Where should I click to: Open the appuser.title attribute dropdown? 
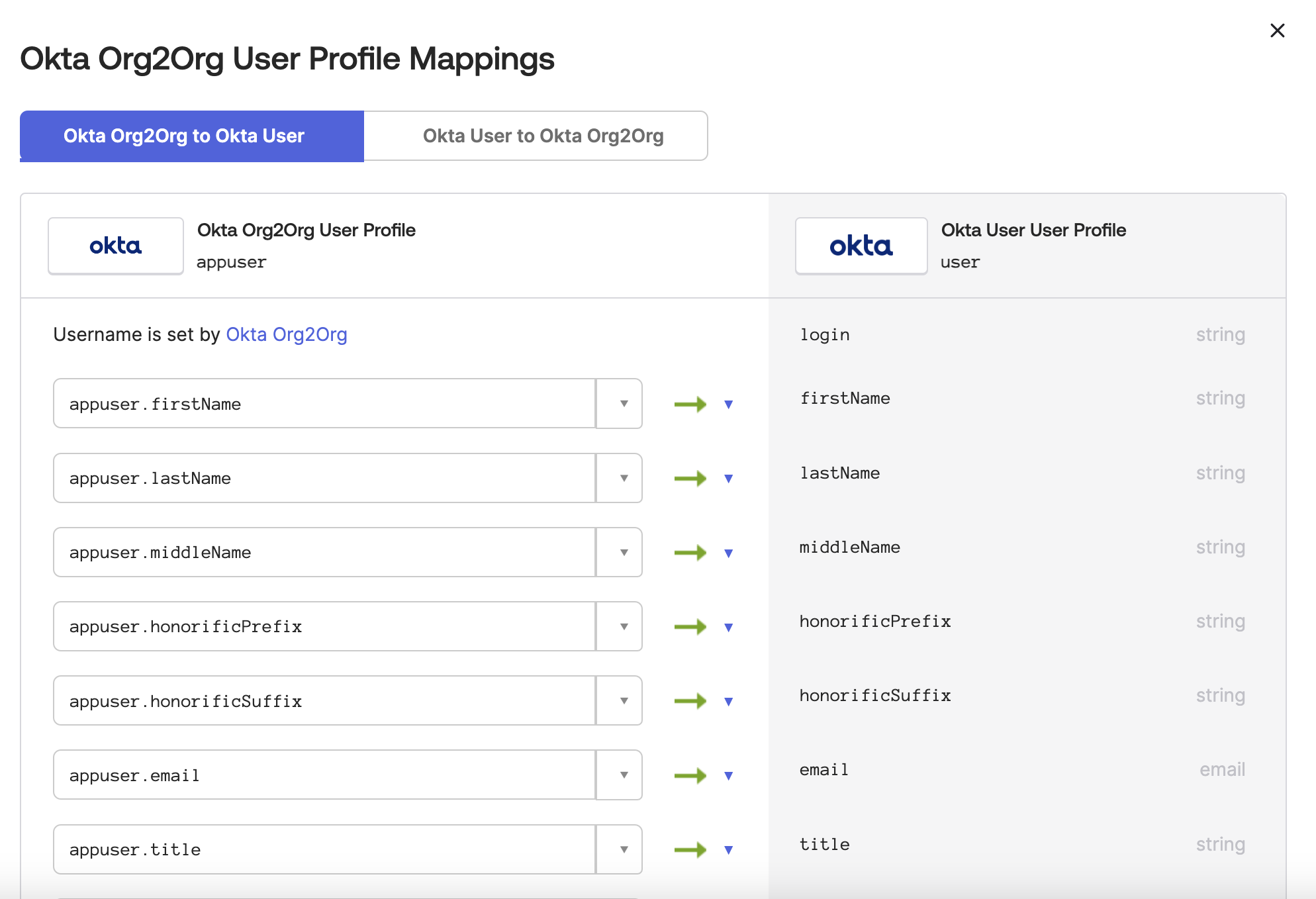tap(620, 849)
